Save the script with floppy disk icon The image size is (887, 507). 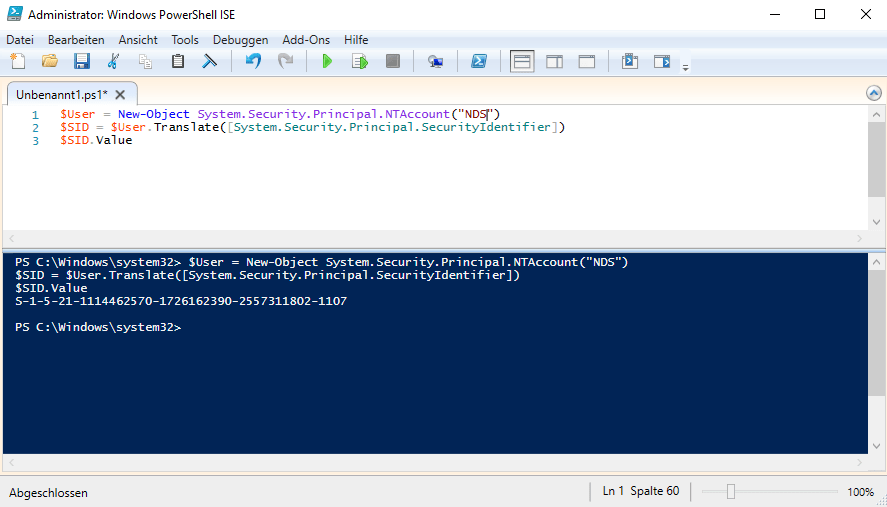[x=81, y=62]
